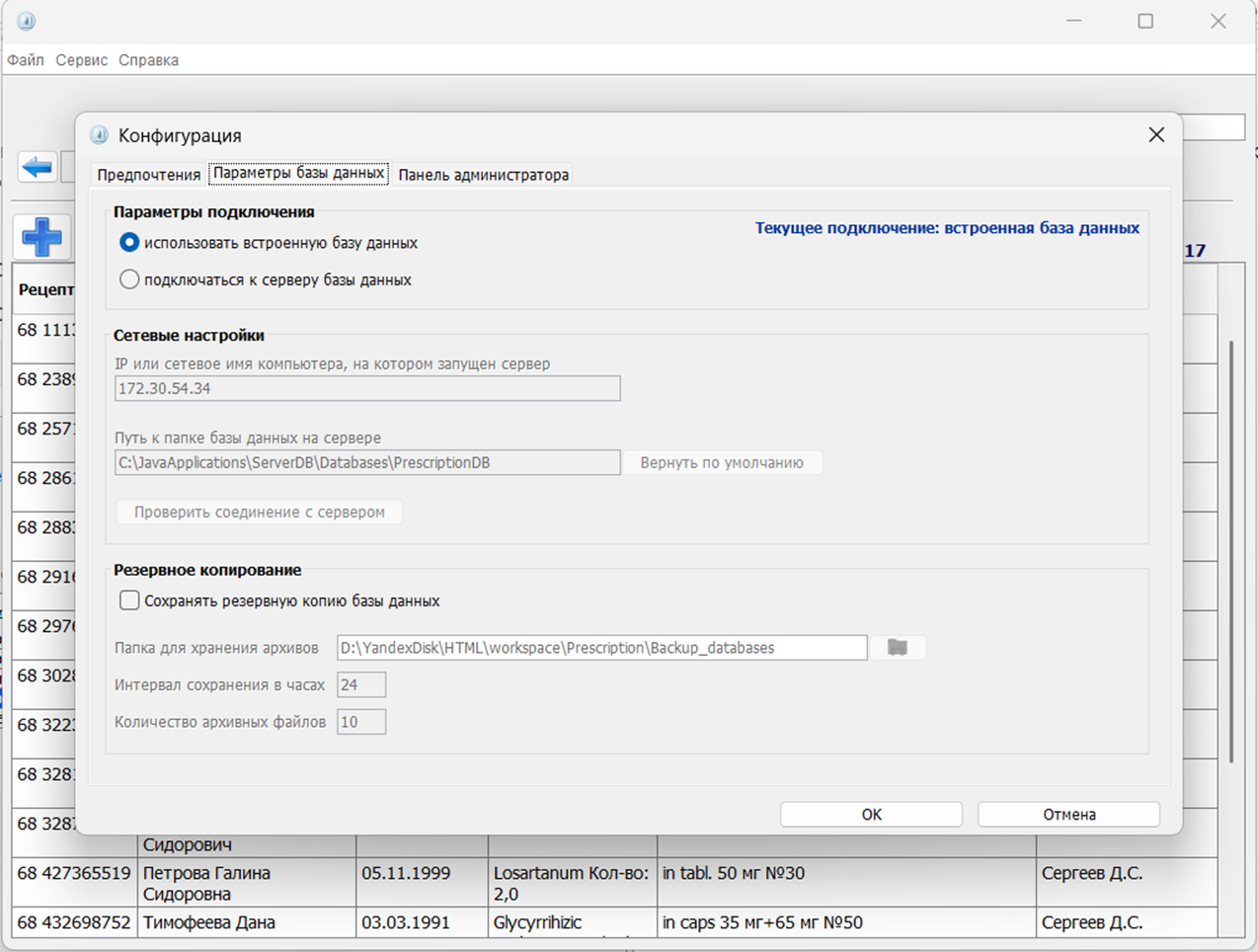Switch to the Предпочтения tab
The image size is (1258, 952).
tap(148, 175)
